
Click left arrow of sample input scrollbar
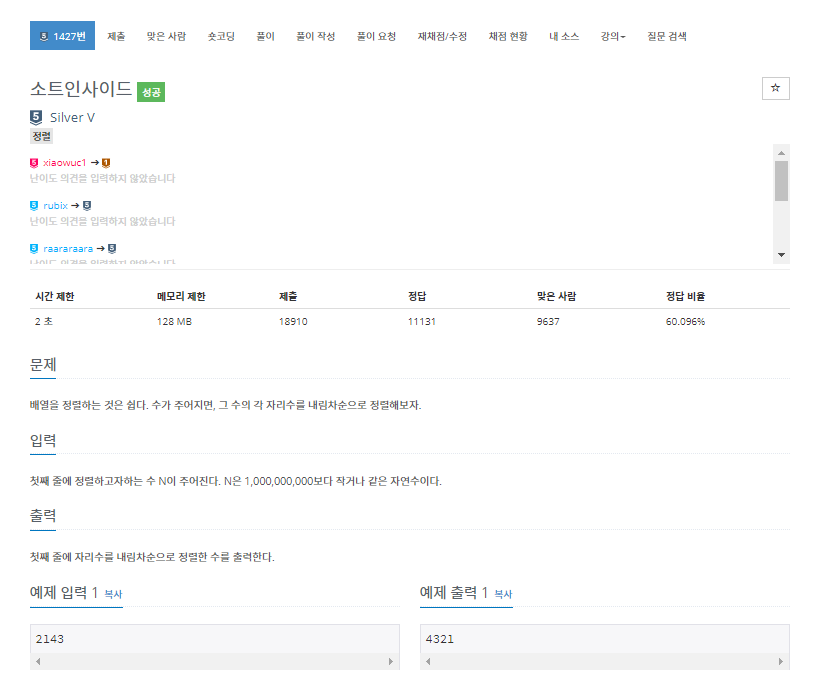(x=38, y=661)
